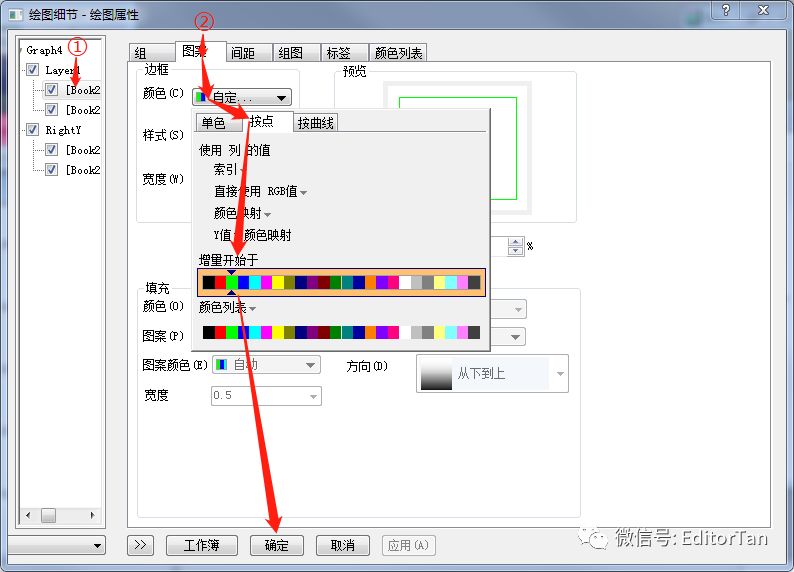Switch to the 组图 tab
Viewport: 794px width, 572px height.
296,53
